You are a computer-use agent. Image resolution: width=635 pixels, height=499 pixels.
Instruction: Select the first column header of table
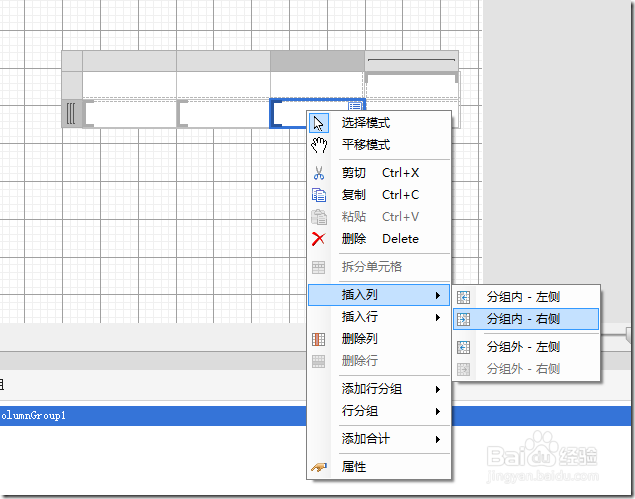[129, 61]
